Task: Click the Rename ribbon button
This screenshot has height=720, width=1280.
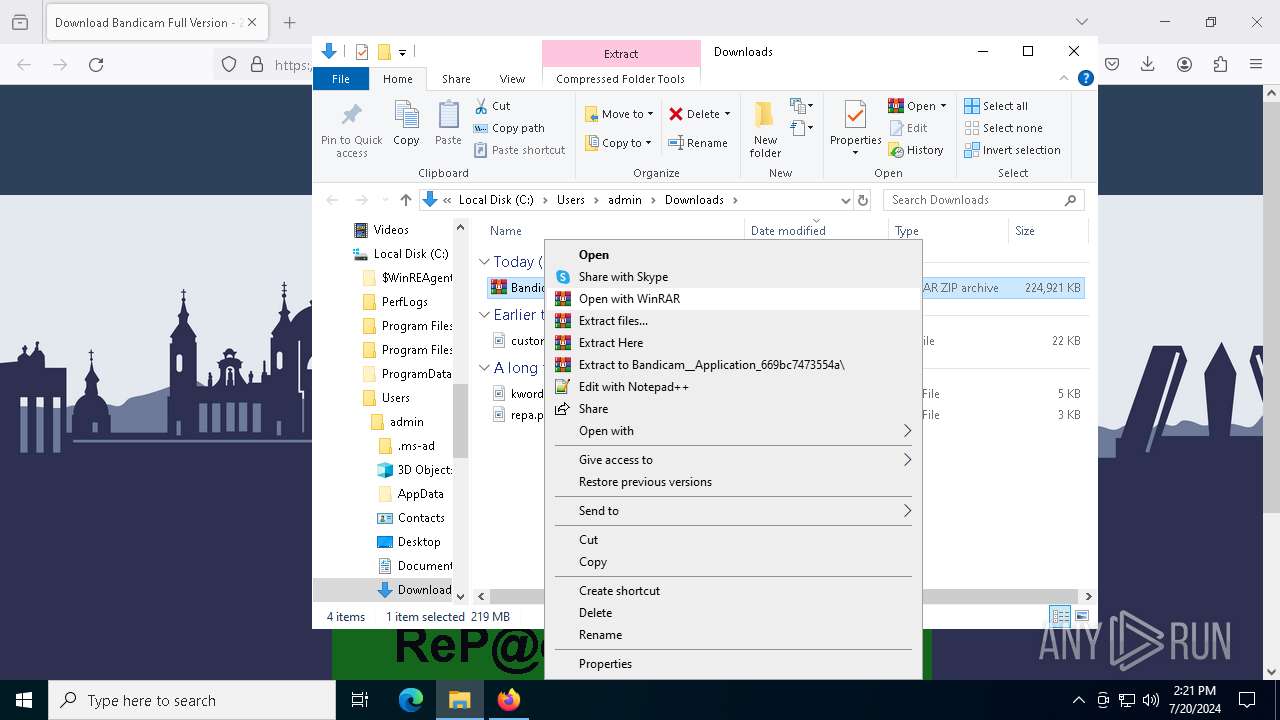Action: coord(698,143)
